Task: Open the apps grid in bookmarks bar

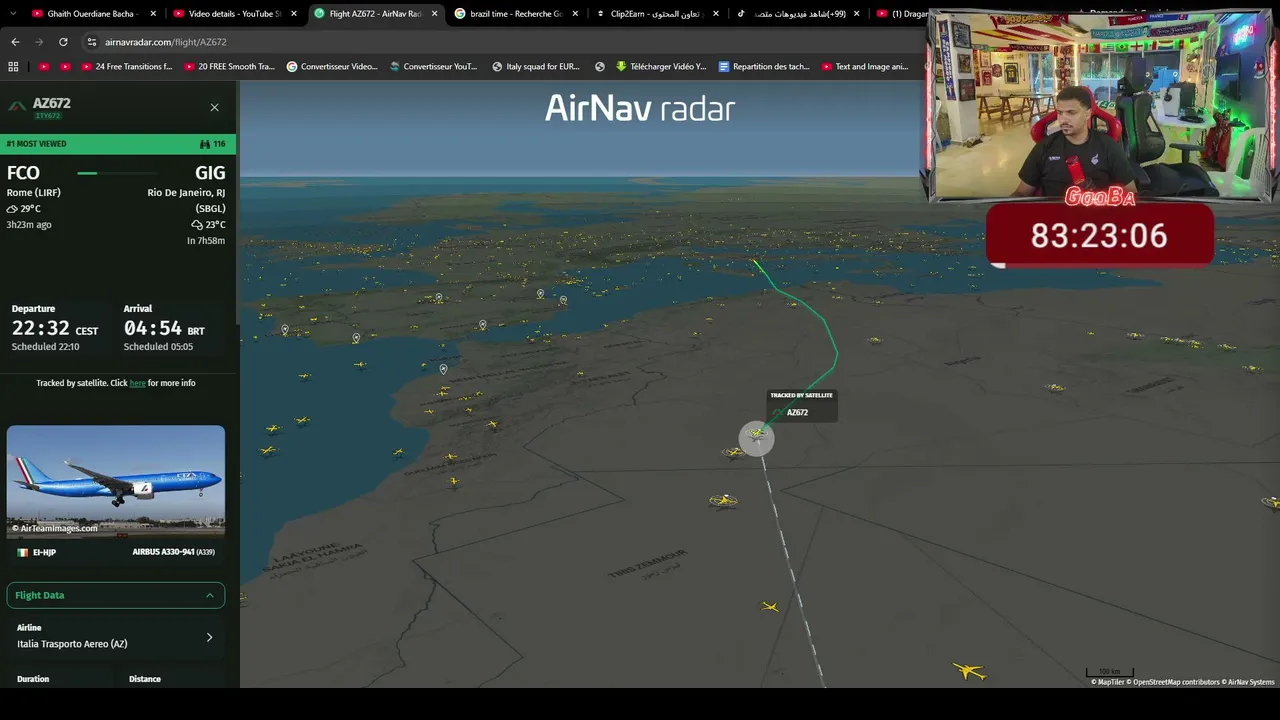Action: pyautogui.click(x=13, y=67)
